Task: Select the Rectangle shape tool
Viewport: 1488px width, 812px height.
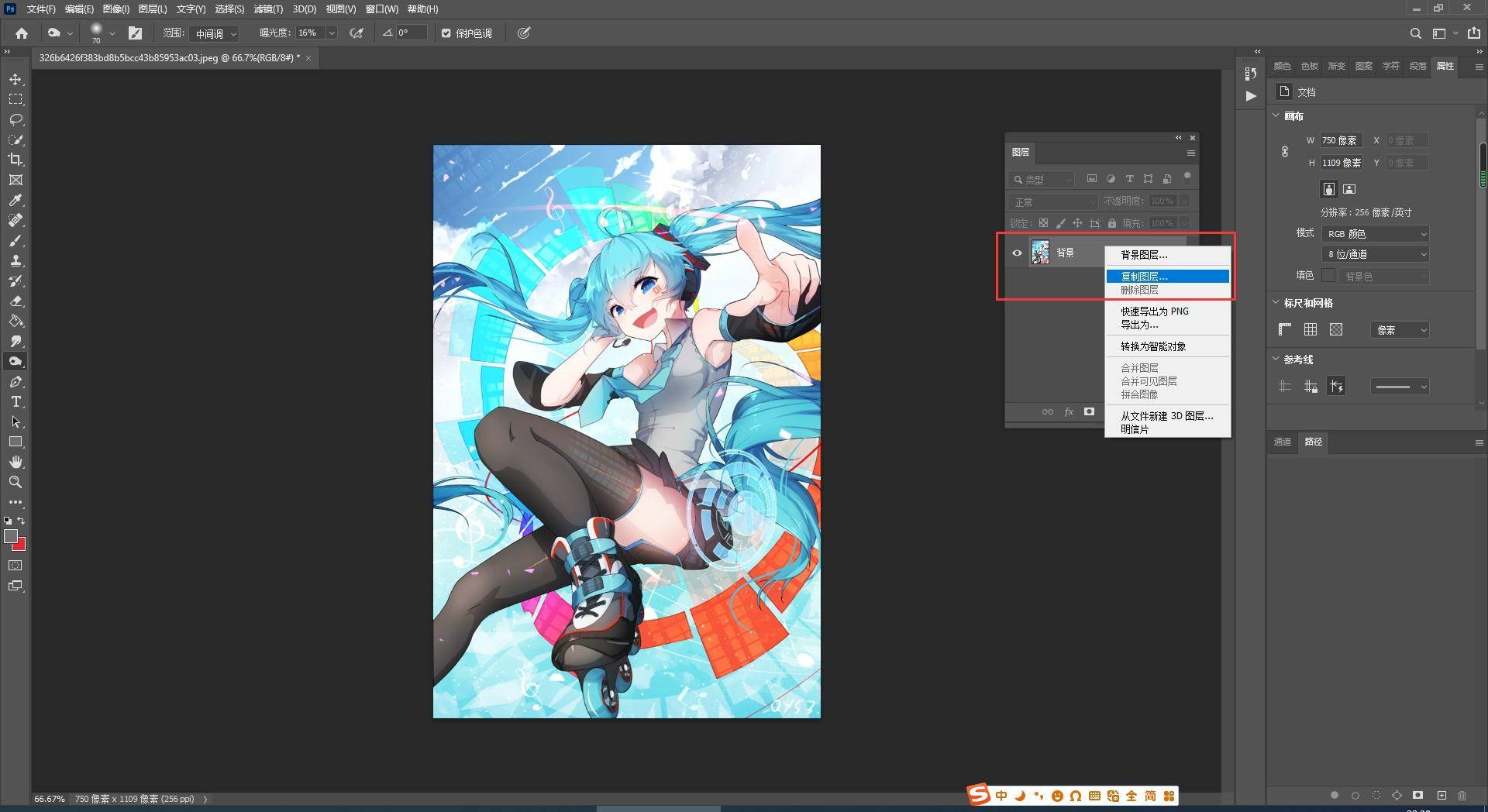Action: point(15,442)
